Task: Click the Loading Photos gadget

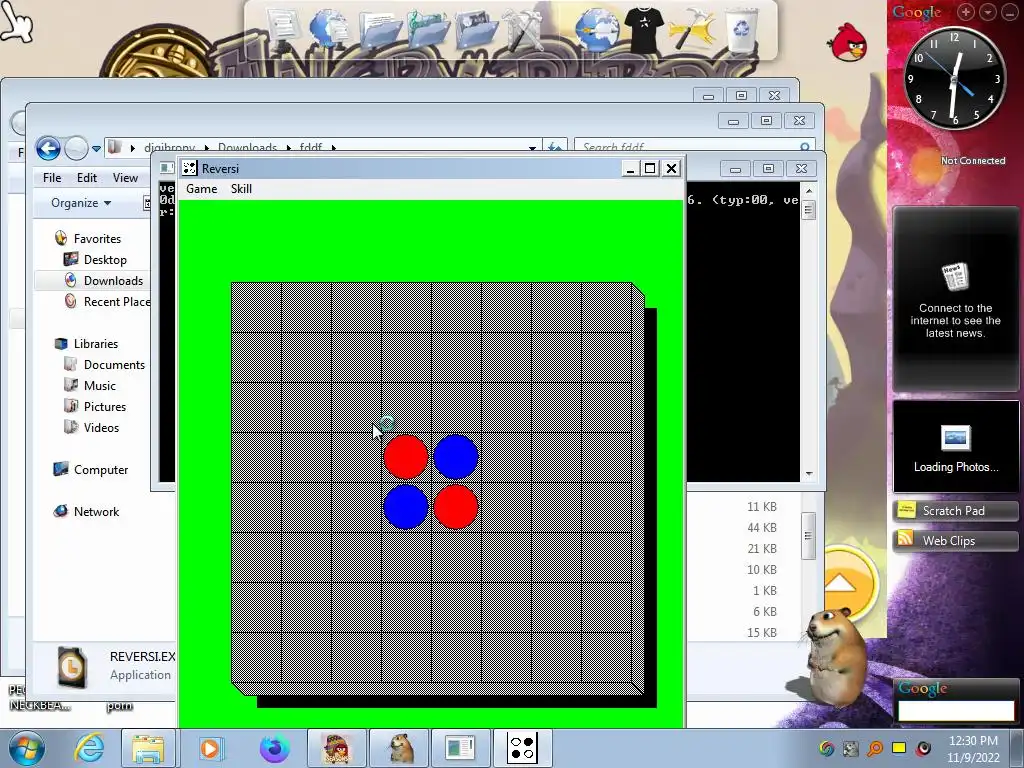Action: (955, 447)
